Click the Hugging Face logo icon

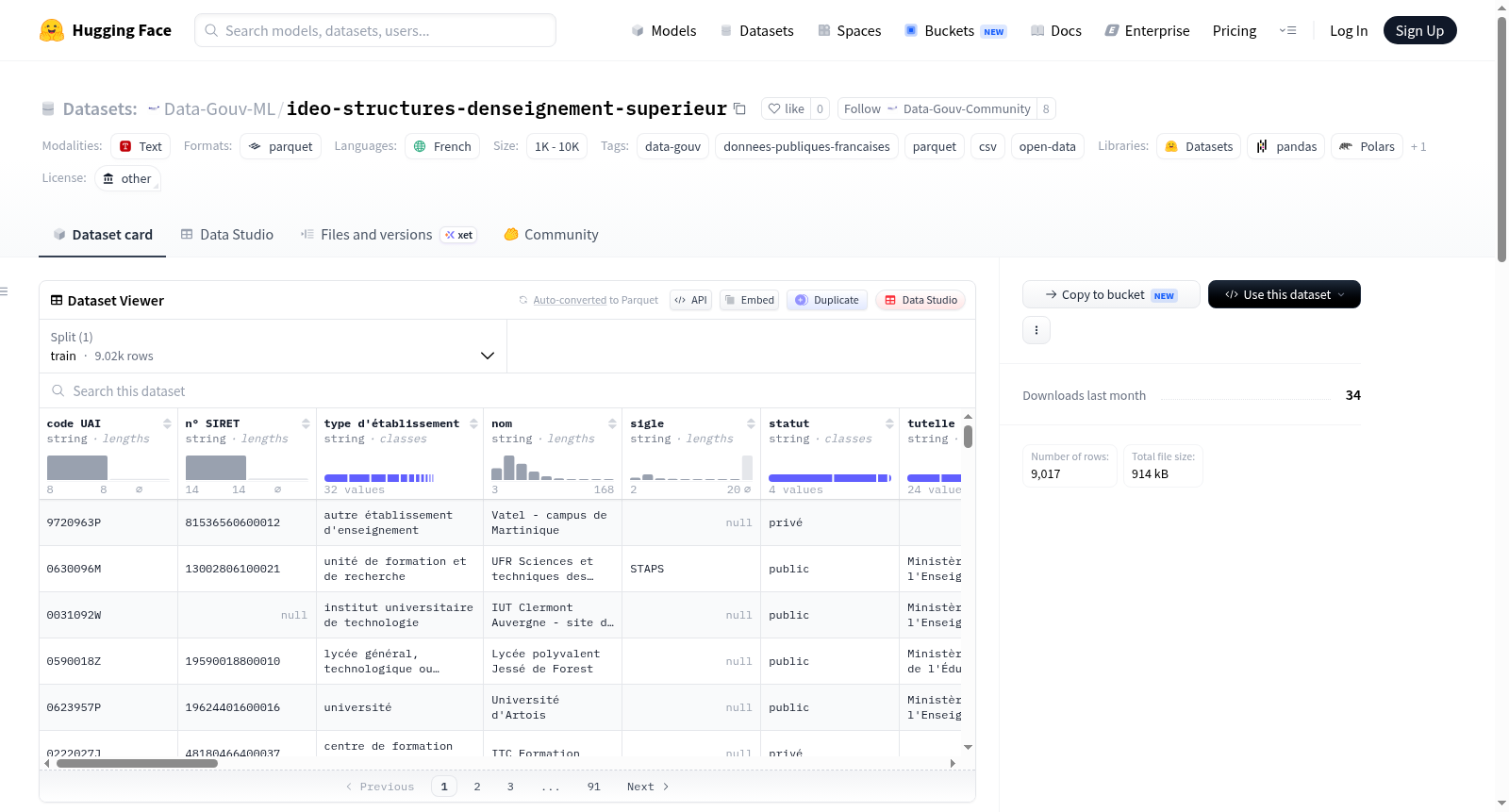click(x=52, y=30)
